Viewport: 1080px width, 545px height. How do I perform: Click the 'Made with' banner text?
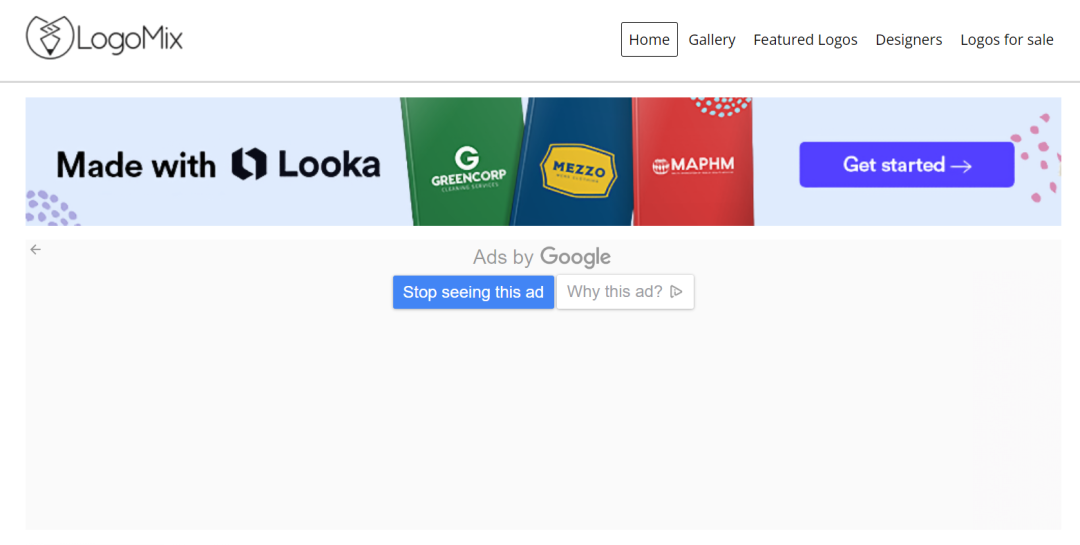(x=136, y=165)
